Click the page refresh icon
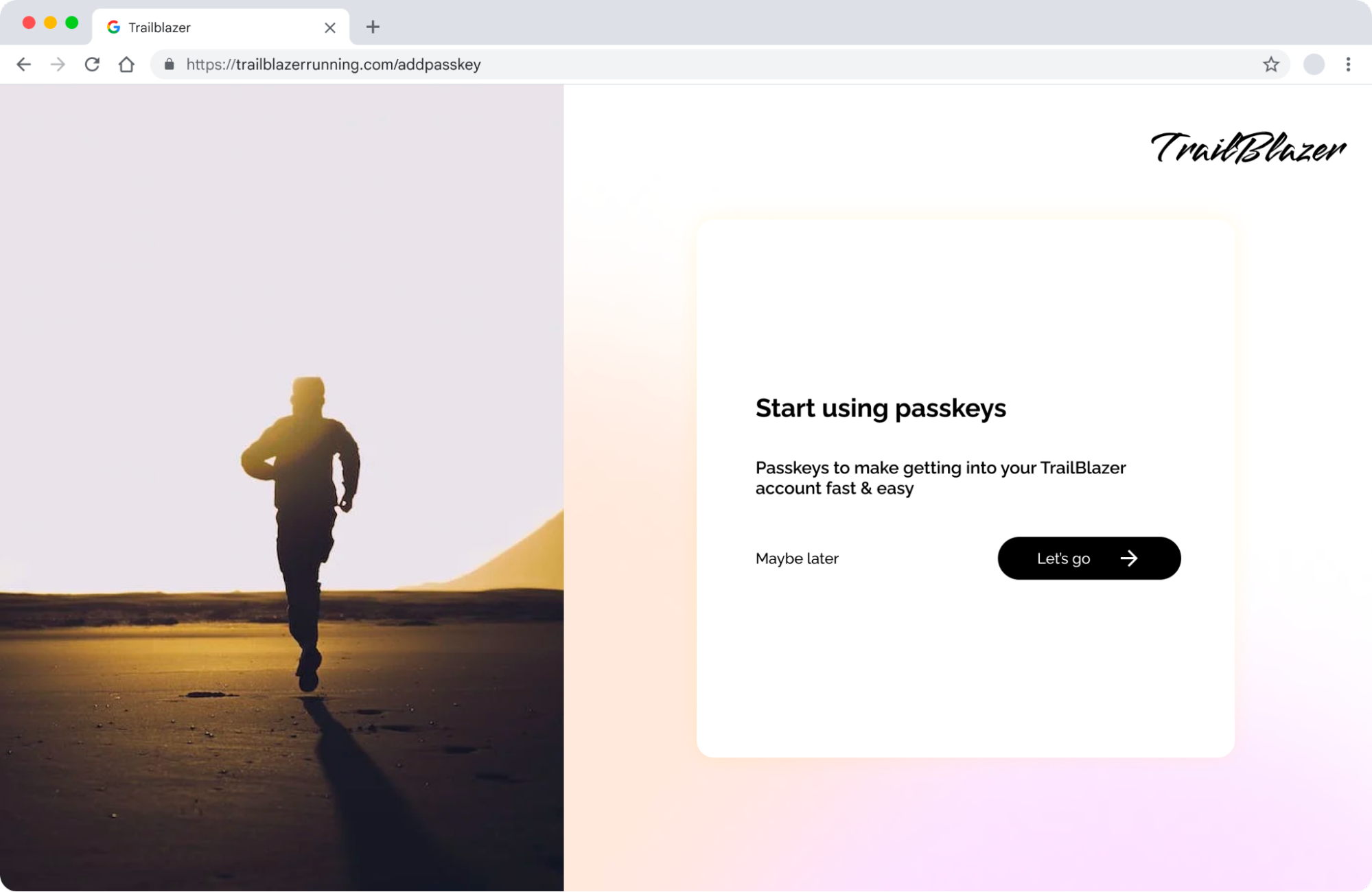Viewport: 1372px width, 892px height. [x=91, y=64]
